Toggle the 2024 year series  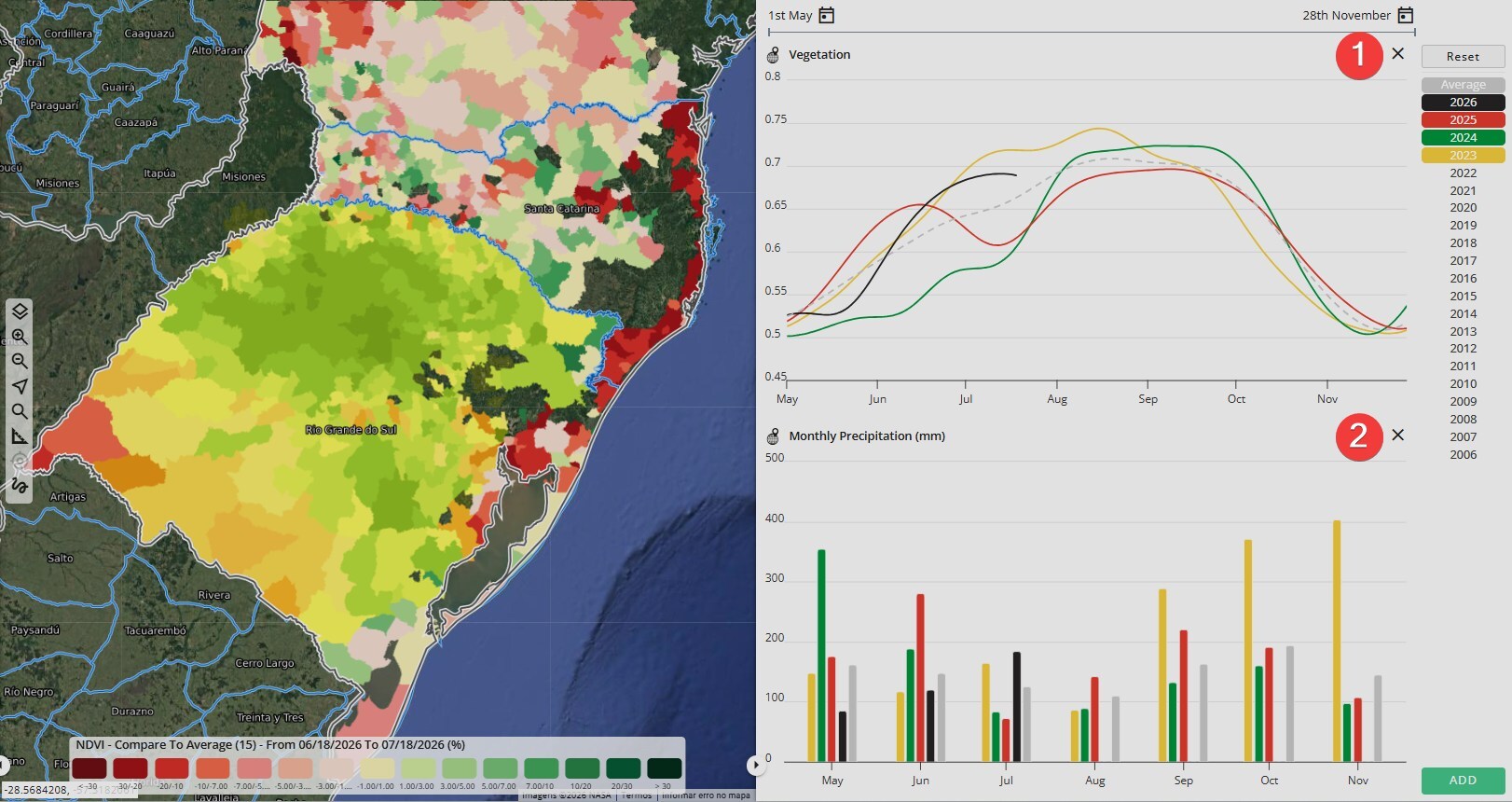click(x=1463, y=138)
